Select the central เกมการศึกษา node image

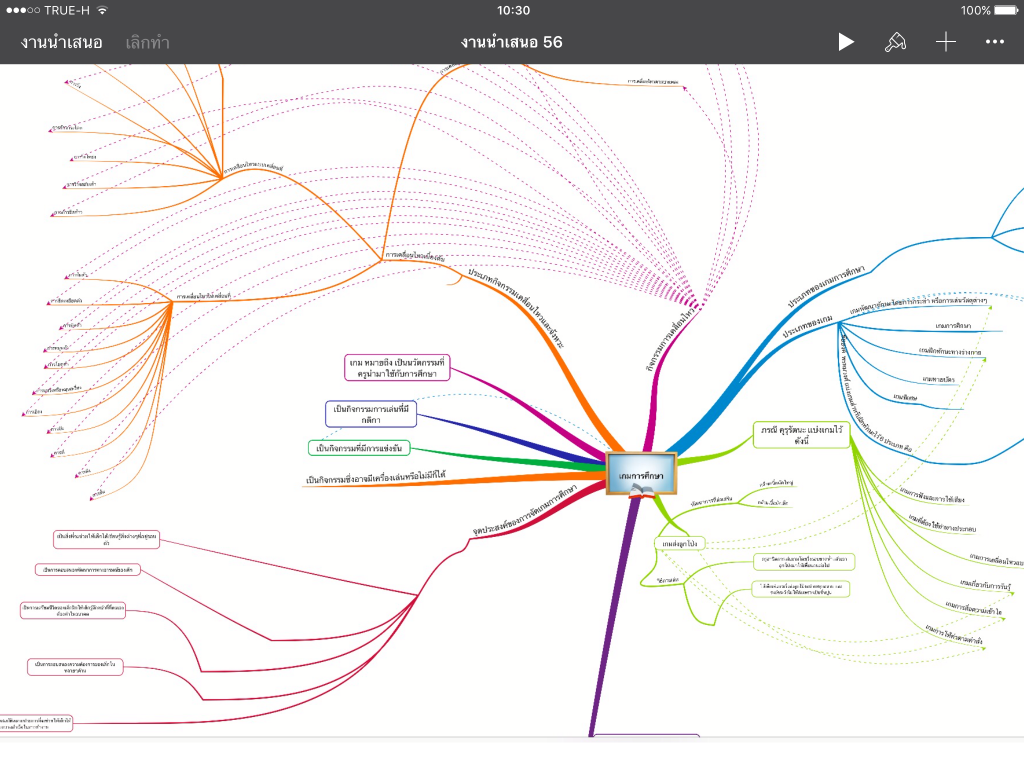pos(641,473)
